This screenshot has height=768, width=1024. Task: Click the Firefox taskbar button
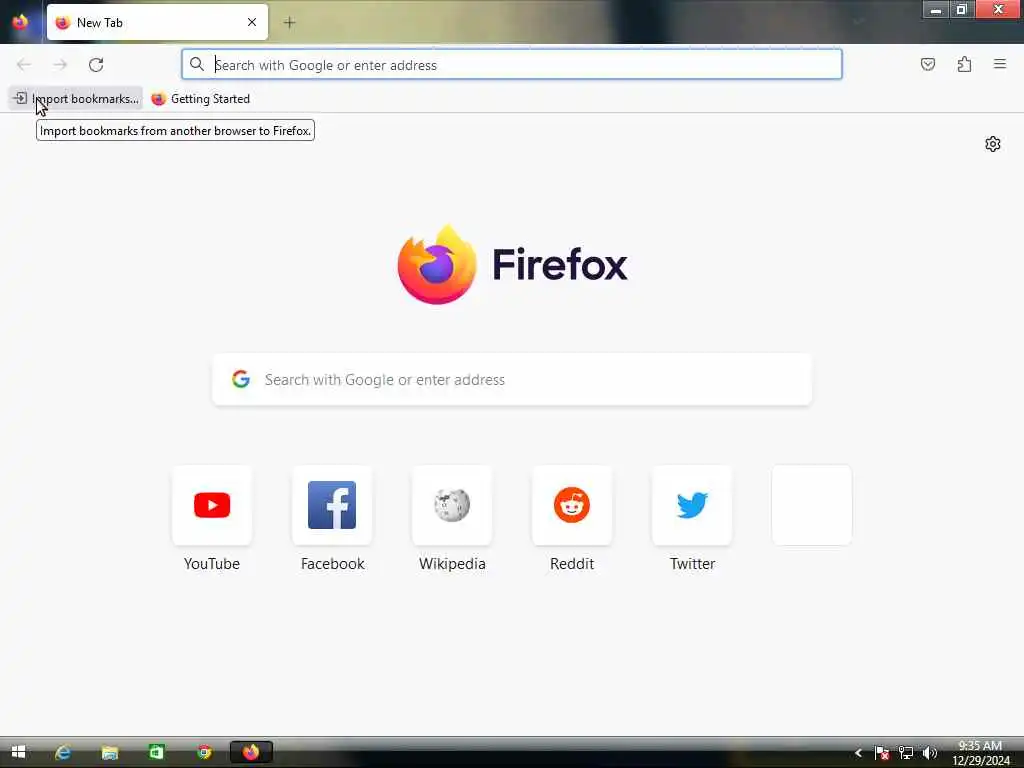coord(251,752)
